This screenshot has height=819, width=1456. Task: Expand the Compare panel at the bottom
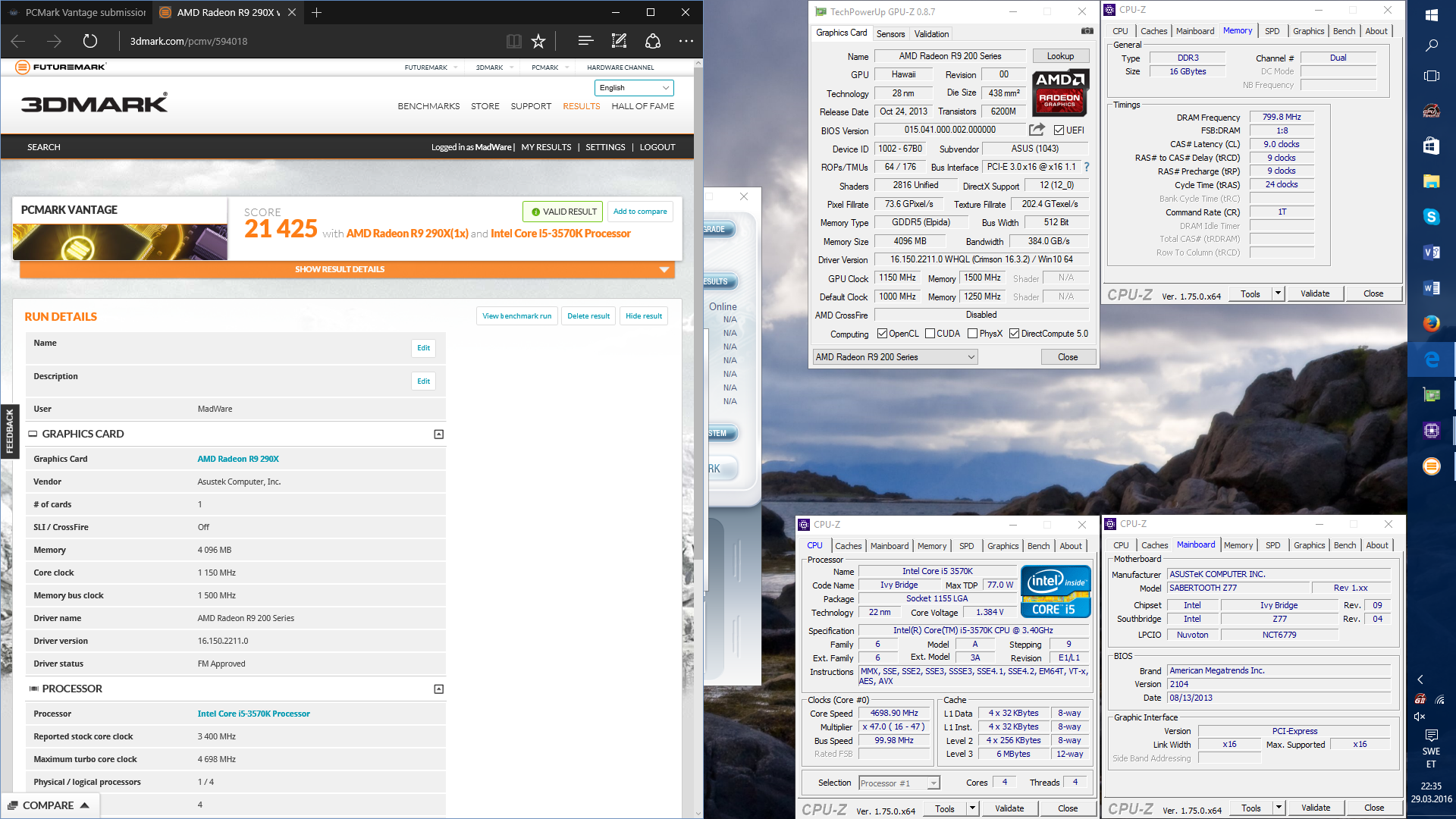click(49, 805)
